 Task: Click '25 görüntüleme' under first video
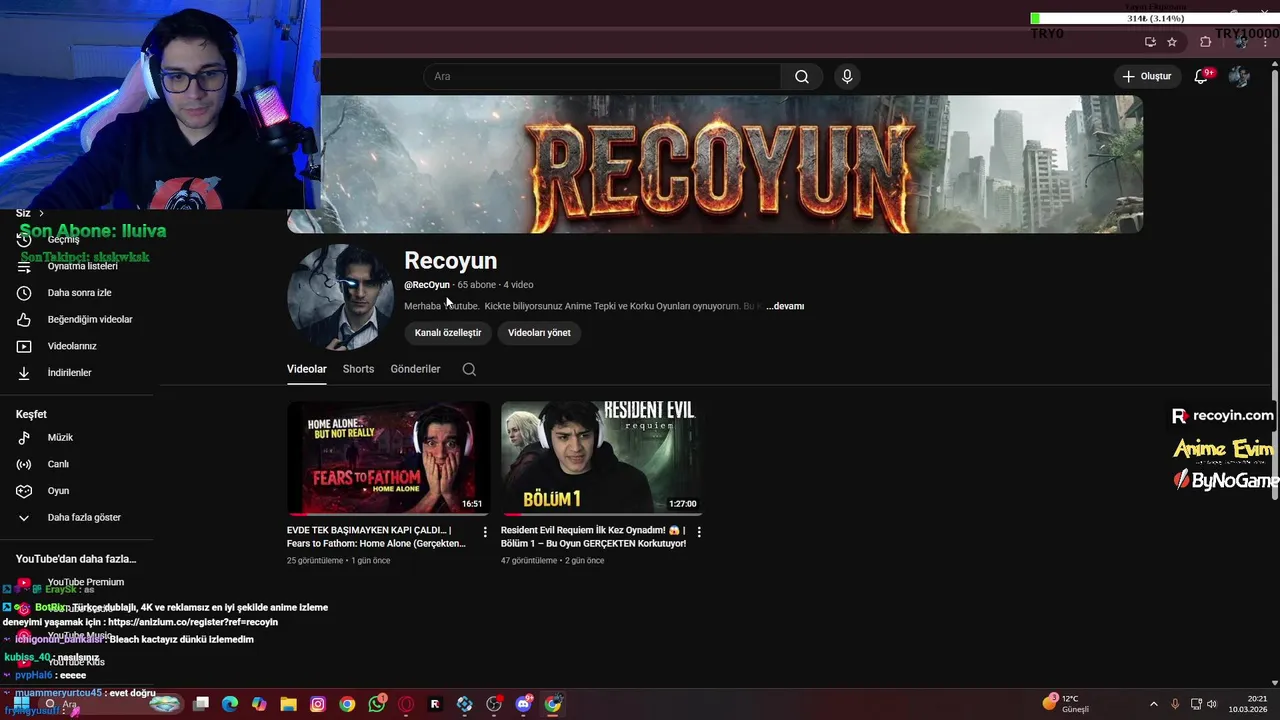coord(315,561)
